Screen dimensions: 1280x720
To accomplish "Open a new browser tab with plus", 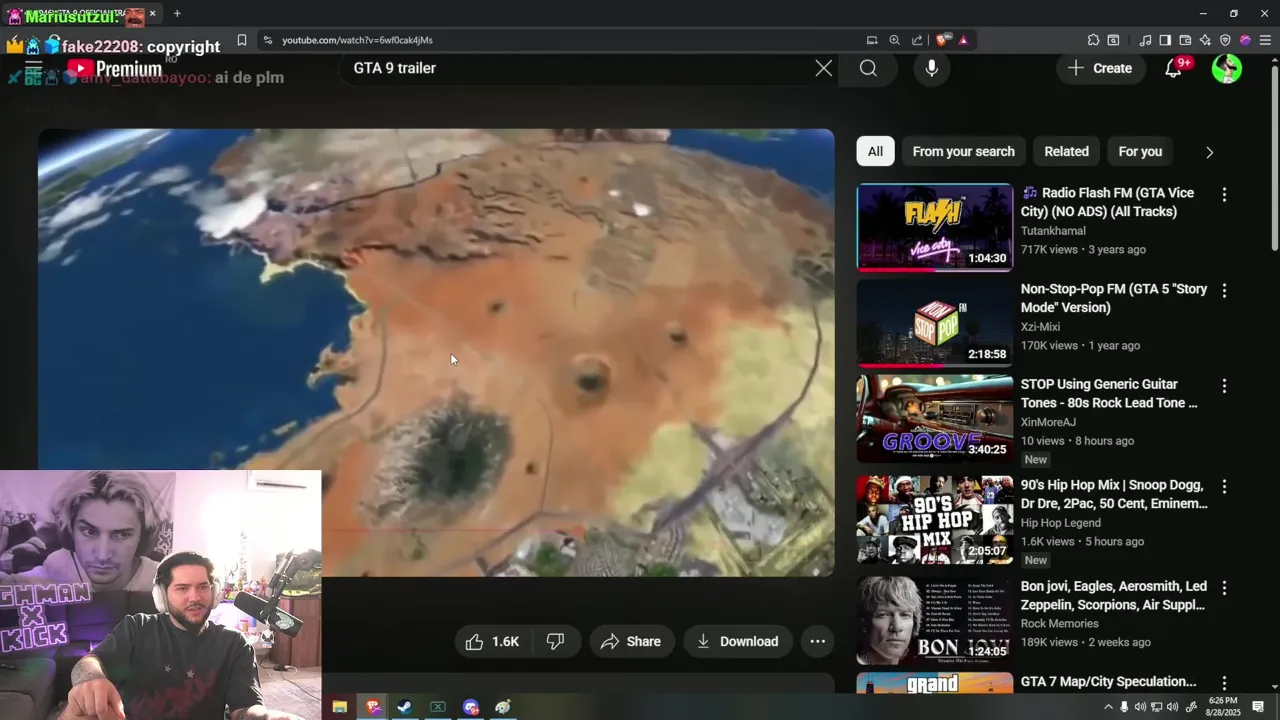I will click(177, 13).
